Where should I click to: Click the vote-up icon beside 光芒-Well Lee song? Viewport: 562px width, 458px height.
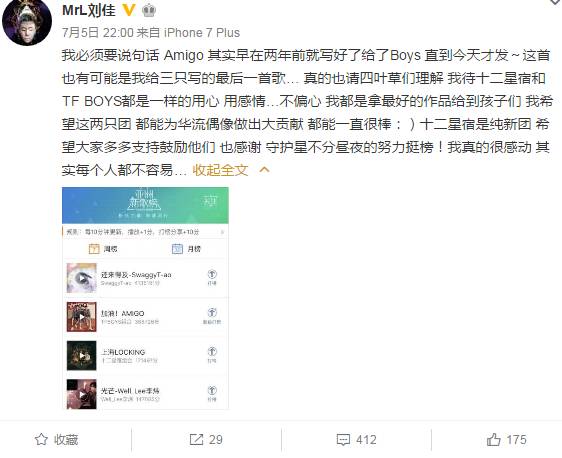[212, 393]
